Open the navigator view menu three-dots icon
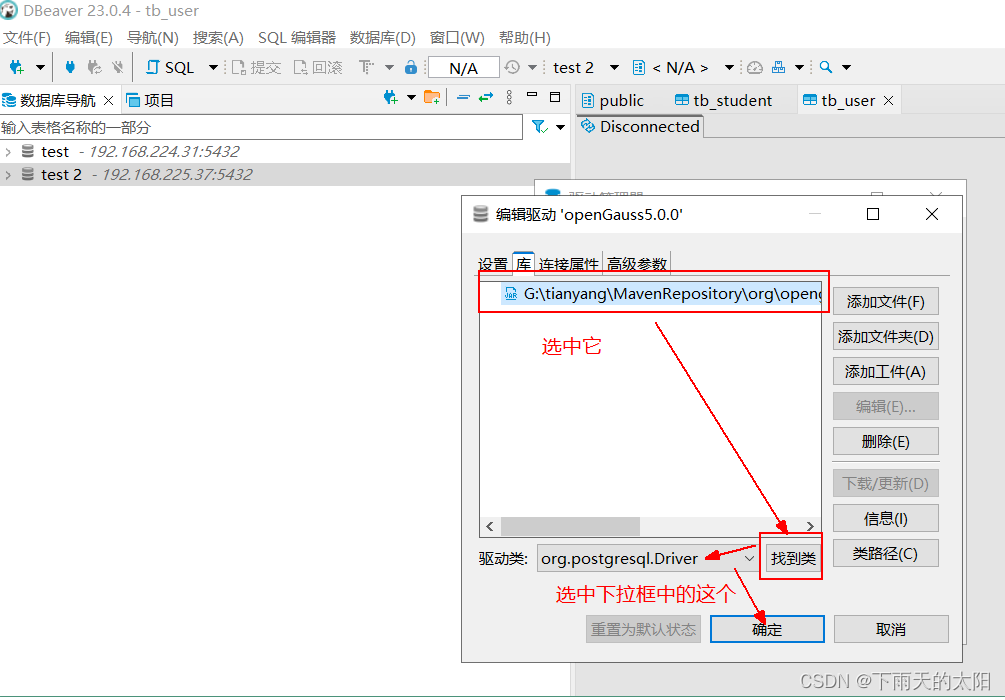Image resolution: width=1005 pixels, height=700 pixels. coord(509,97)
